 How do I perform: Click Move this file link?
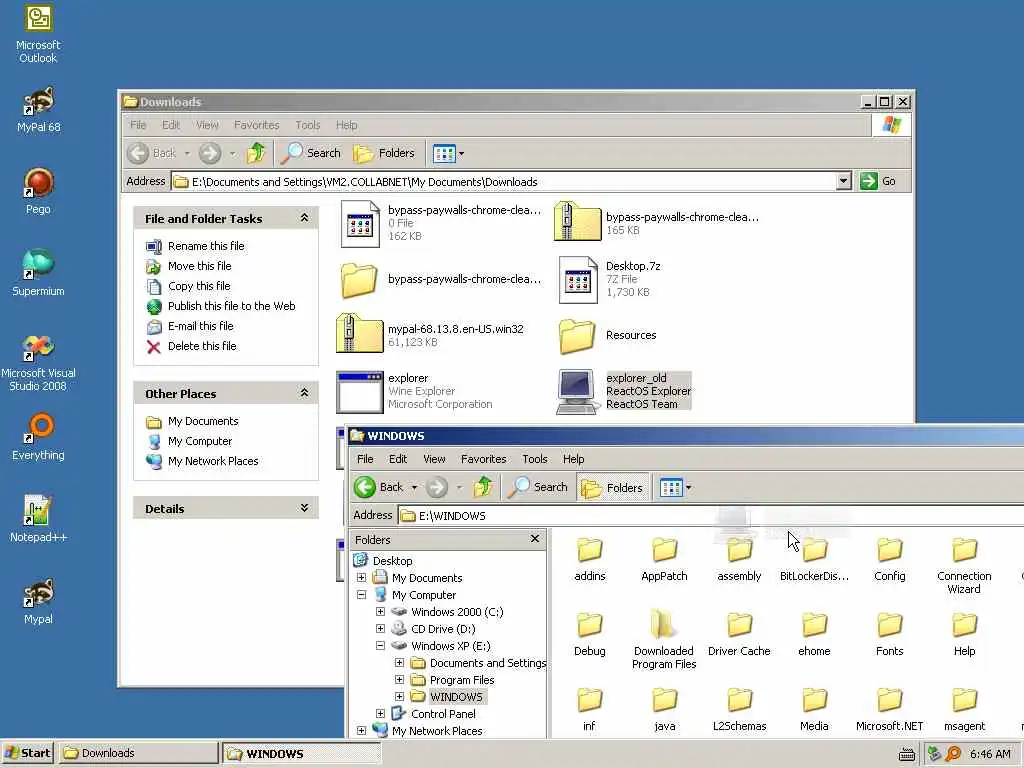(199, 266)
